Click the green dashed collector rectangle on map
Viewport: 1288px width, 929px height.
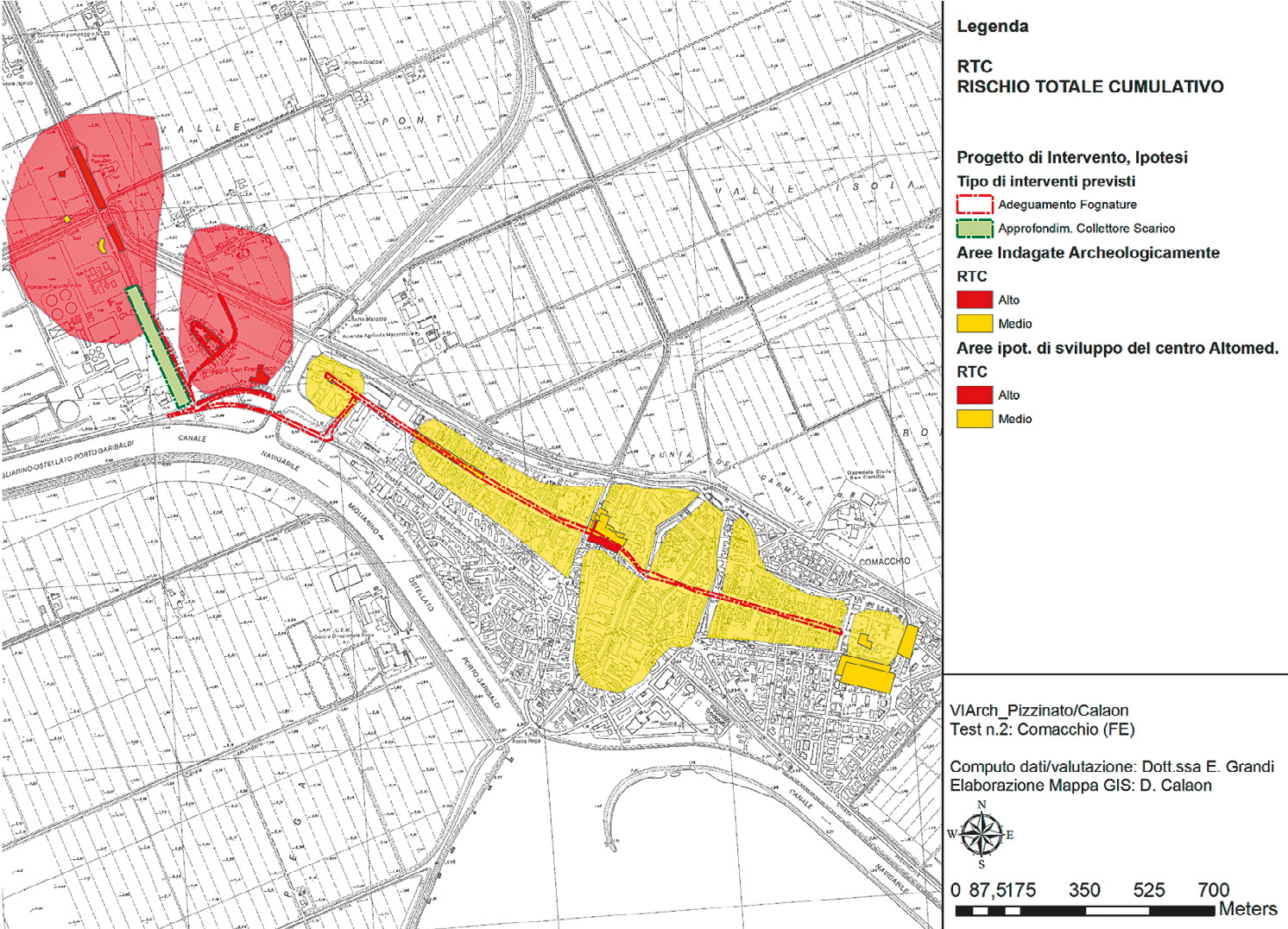[158, 346]
